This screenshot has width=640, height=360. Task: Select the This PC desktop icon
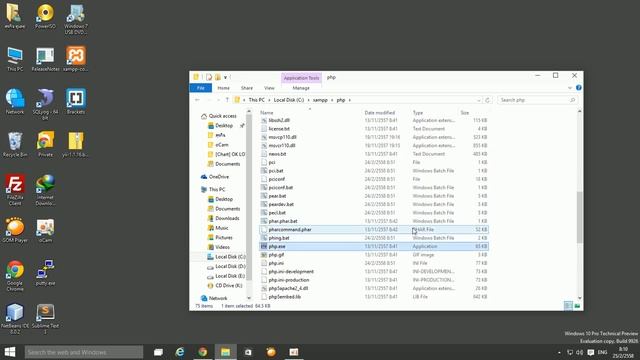[15, 59]
